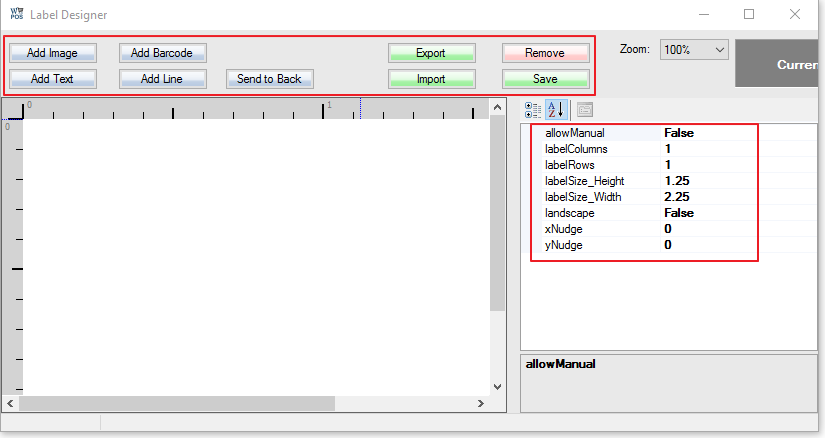825x438 pixels.
Task: Open the Property Pages icon
Action: coord(585,110)
